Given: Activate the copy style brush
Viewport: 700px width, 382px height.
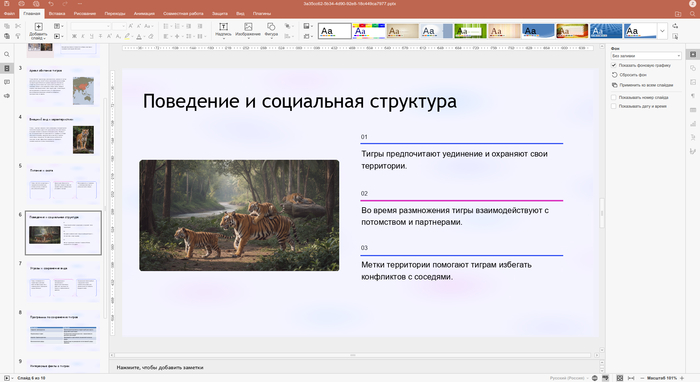Looking at the screenshot, I should [18, 36].
